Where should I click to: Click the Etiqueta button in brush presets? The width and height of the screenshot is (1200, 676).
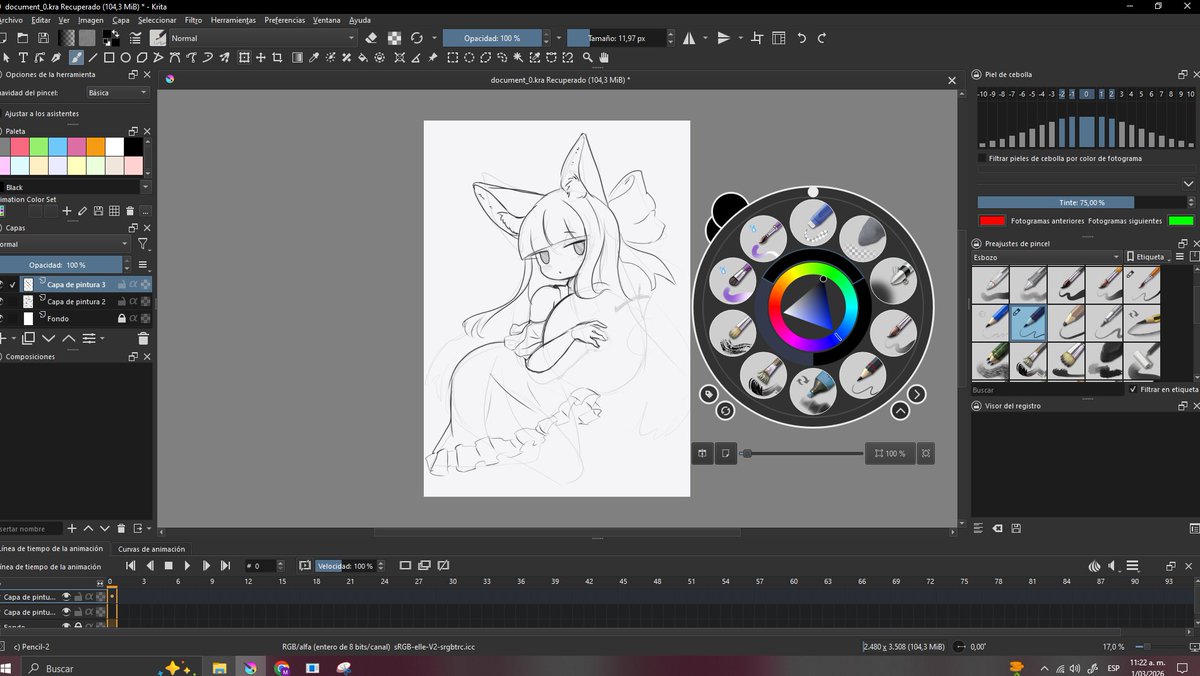click(1148, 256)
